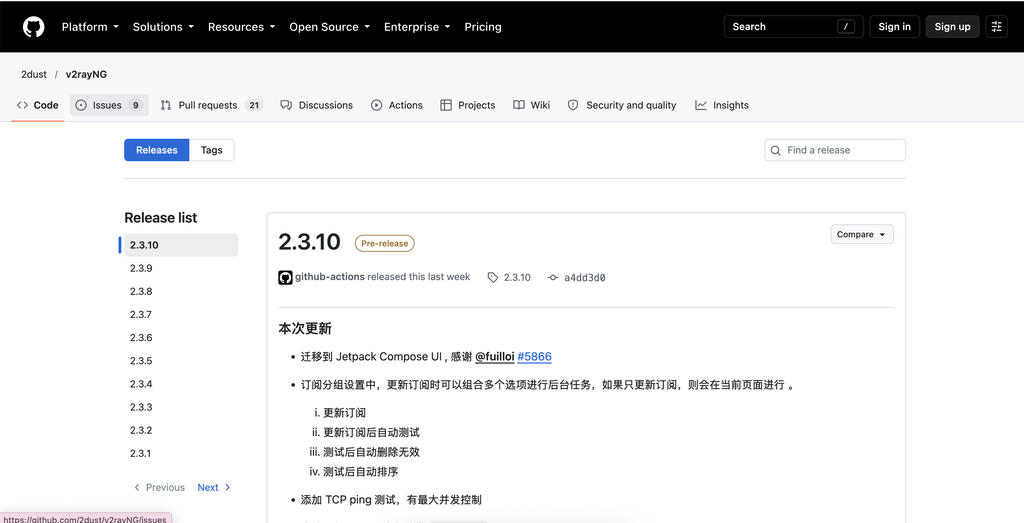This screenshot has height=523, width=1024.
Task: Open the Pricing page
Action: tap(483, 27)
